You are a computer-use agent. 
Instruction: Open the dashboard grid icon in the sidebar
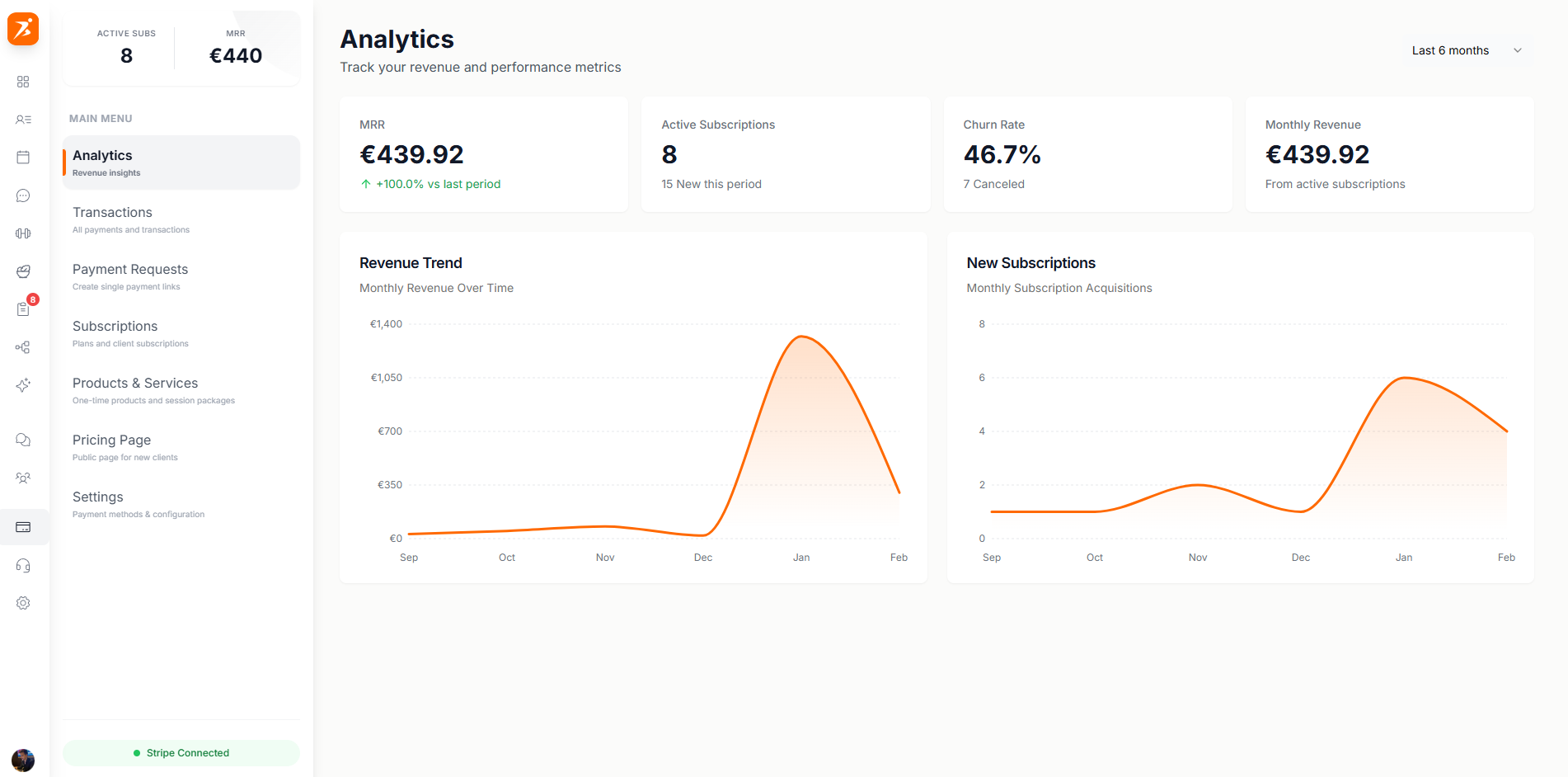point(23,82)
